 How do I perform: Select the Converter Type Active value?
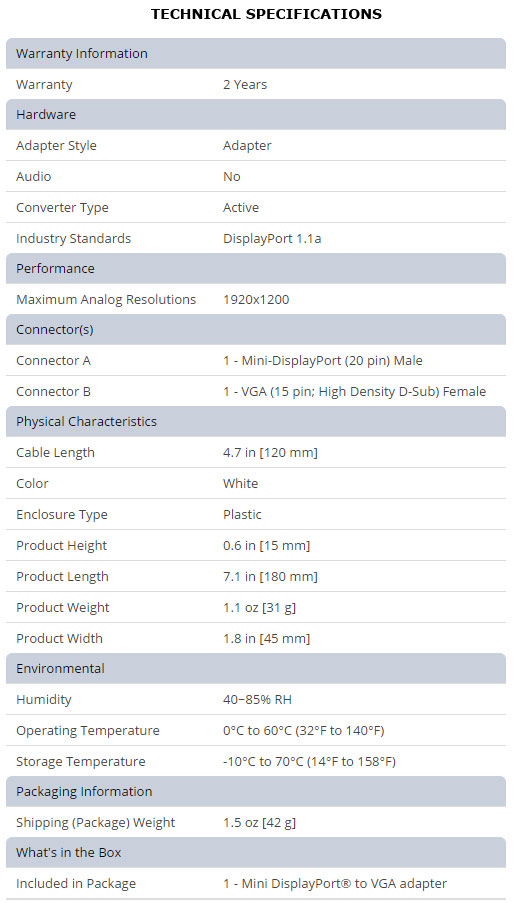pos(241,207)
